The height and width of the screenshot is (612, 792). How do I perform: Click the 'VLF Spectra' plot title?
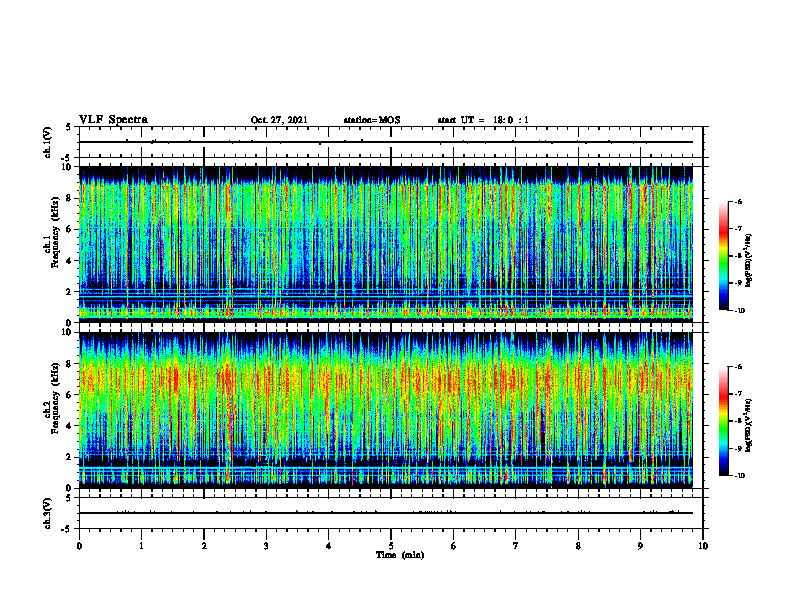pos(113,120)
